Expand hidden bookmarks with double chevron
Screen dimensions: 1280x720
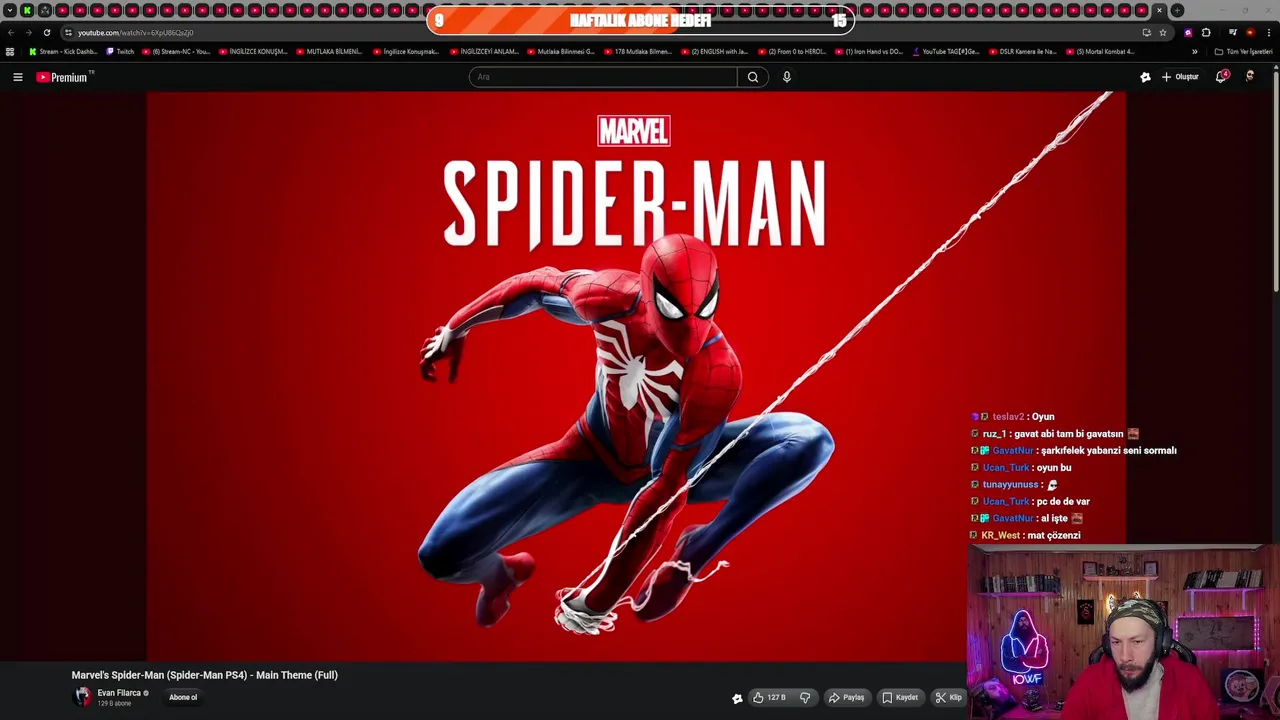click(1194, 52)
